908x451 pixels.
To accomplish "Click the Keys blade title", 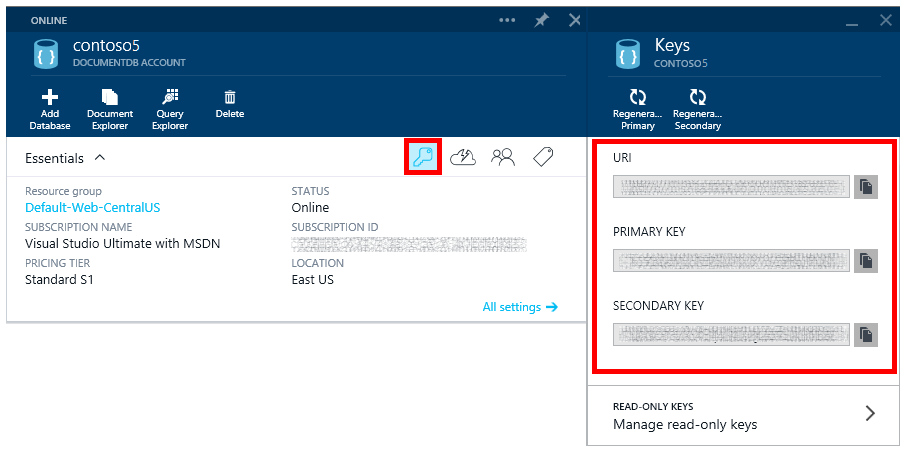I will 672,45.
